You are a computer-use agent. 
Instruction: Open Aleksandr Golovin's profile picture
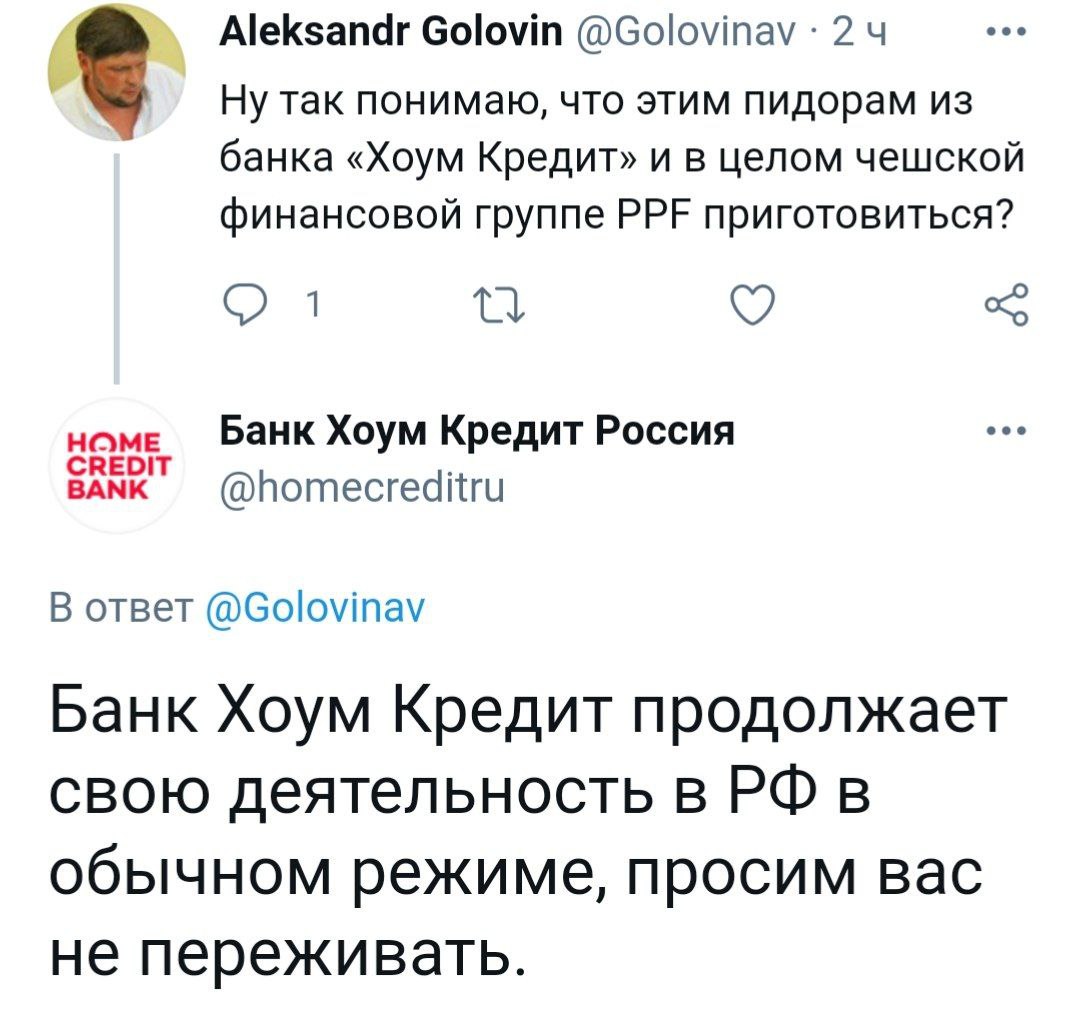[x=115, y=58]
